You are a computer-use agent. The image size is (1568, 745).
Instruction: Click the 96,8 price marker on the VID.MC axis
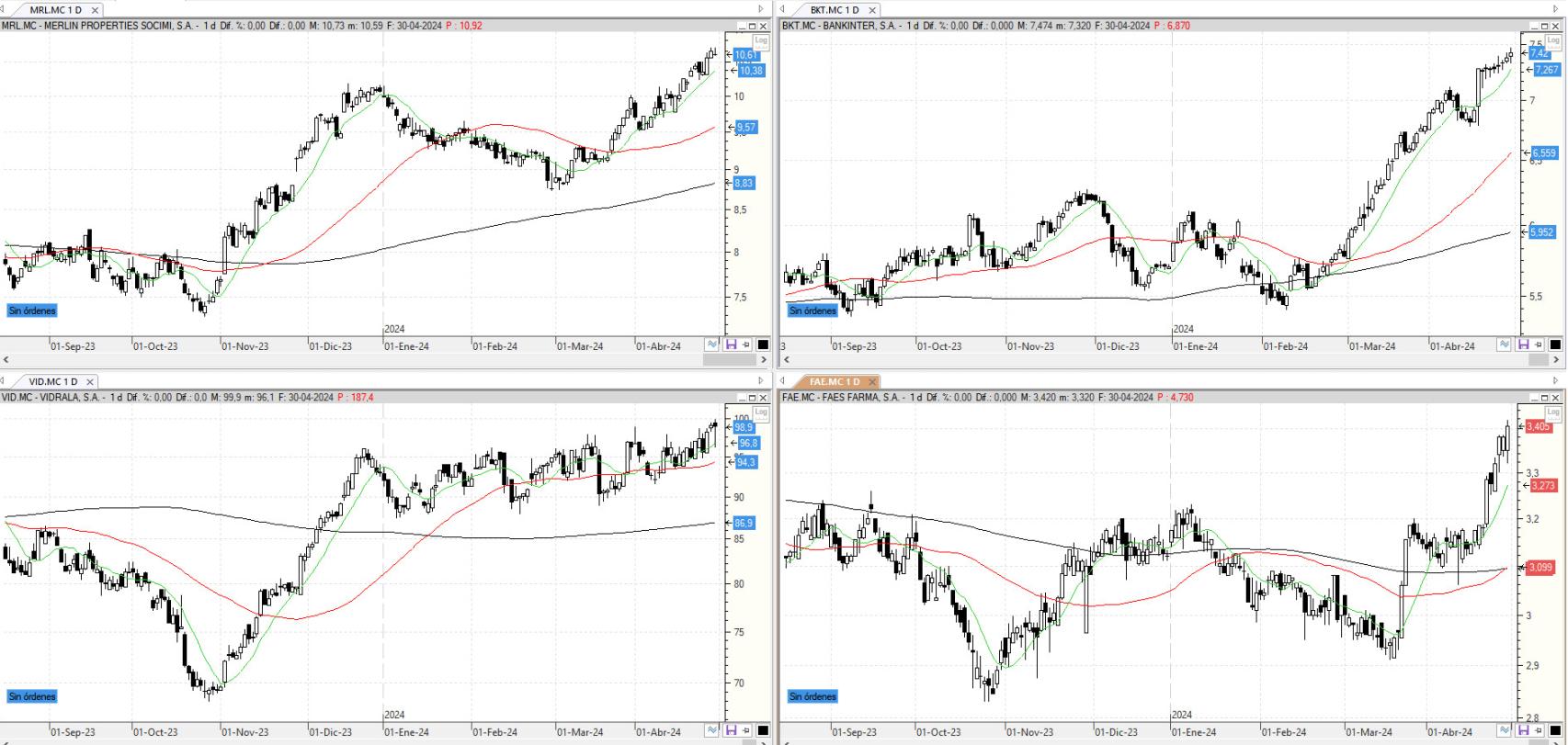pyautogui.click(x=749, y=444)
